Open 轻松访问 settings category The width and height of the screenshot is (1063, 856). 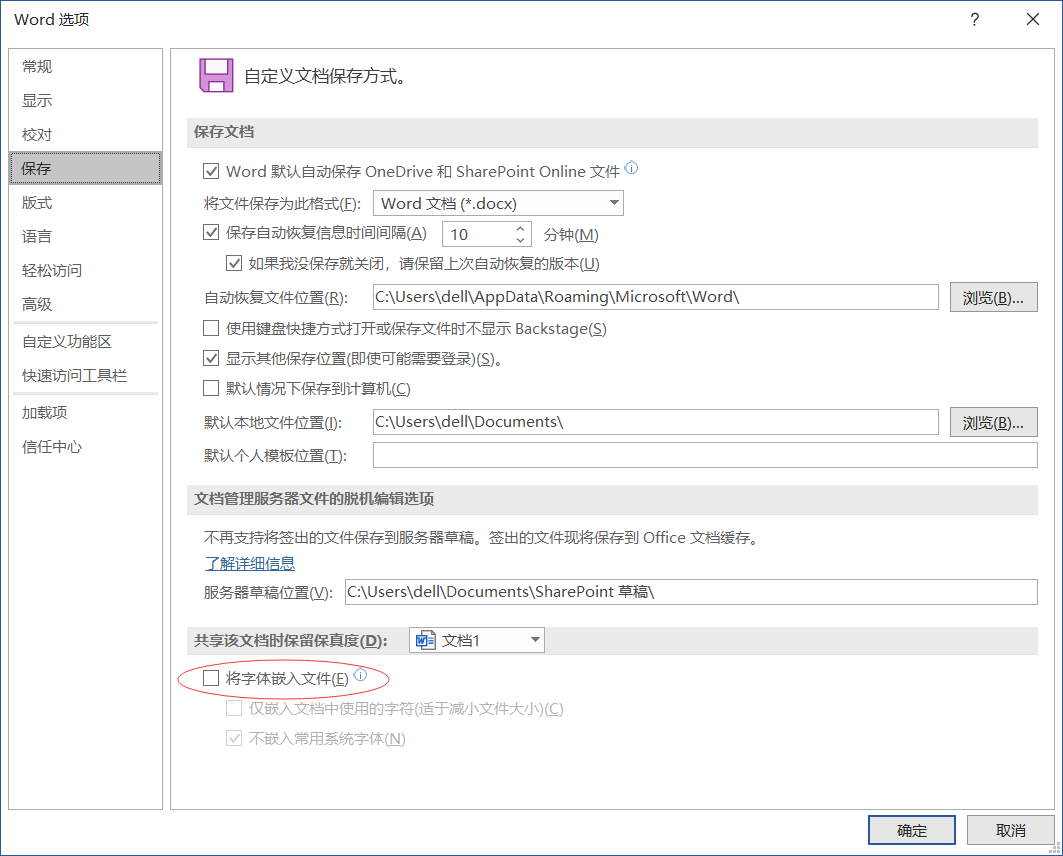click(x=85, y=270)
